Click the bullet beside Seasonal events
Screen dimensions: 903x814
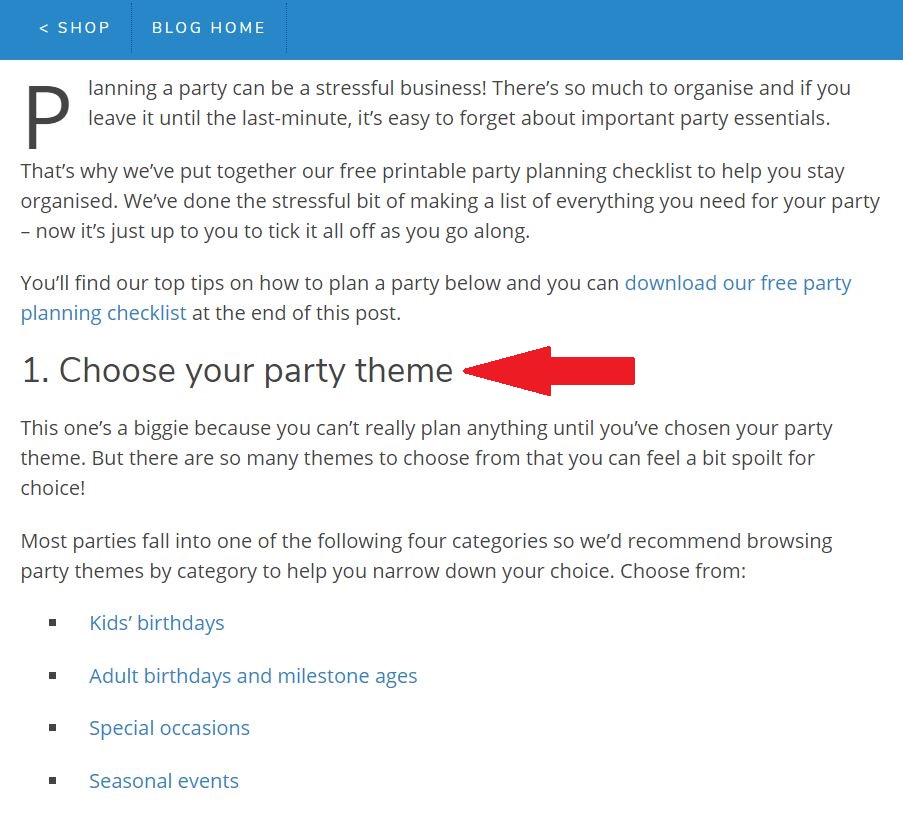tap(52, 781)
